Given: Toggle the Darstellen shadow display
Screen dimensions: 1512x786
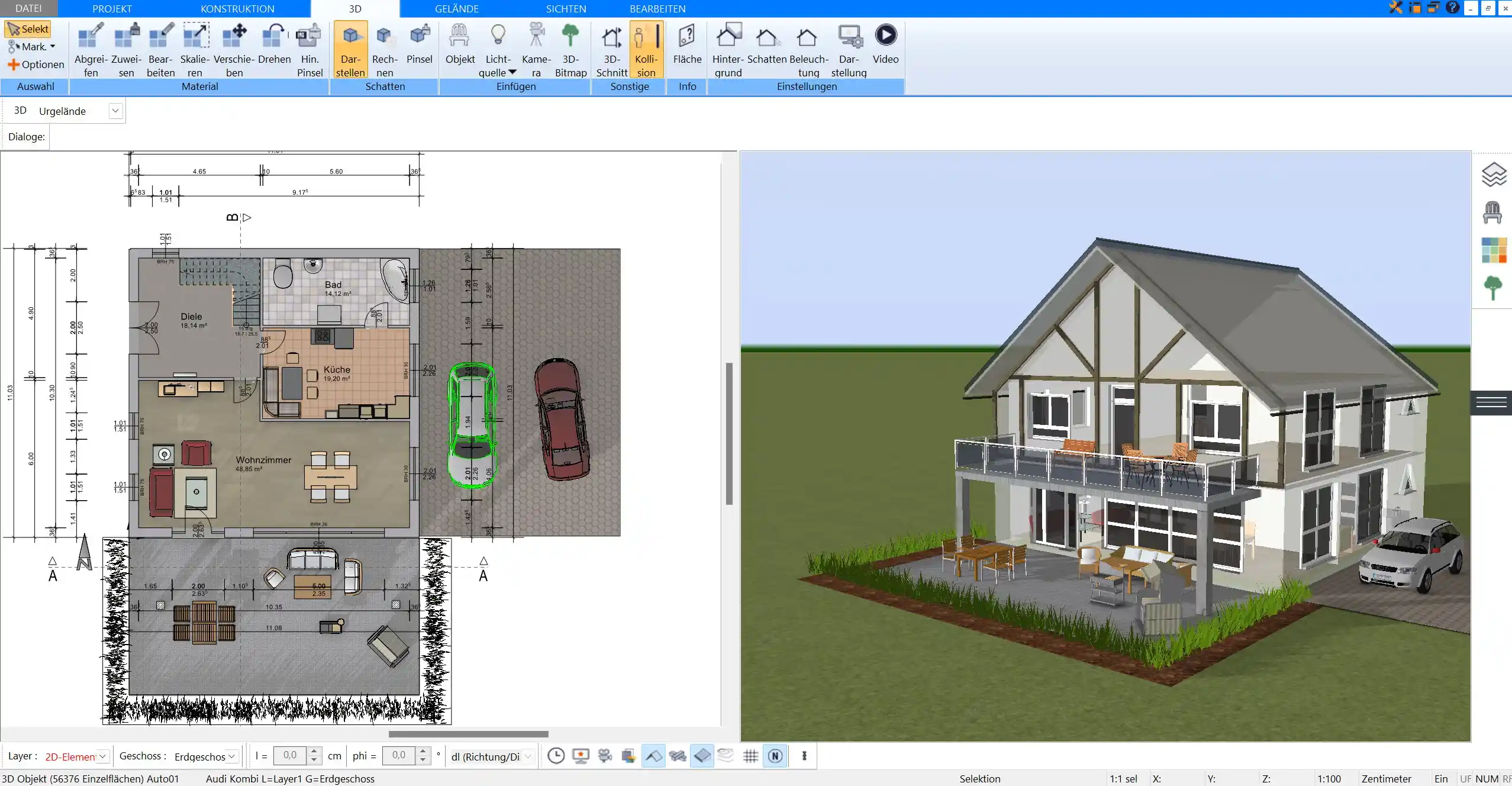Looking at the screenshot, I should point(350,50).
